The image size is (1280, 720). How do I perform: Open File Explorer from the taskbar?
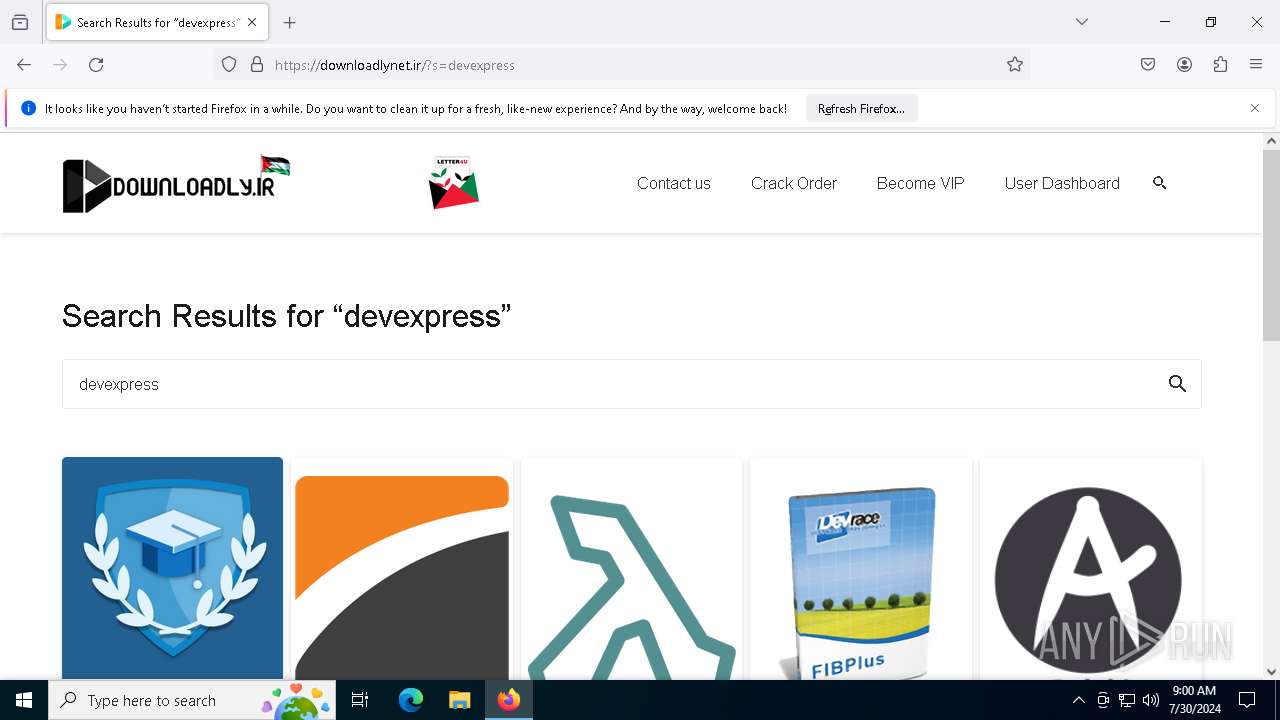click(x=459, y=700)
